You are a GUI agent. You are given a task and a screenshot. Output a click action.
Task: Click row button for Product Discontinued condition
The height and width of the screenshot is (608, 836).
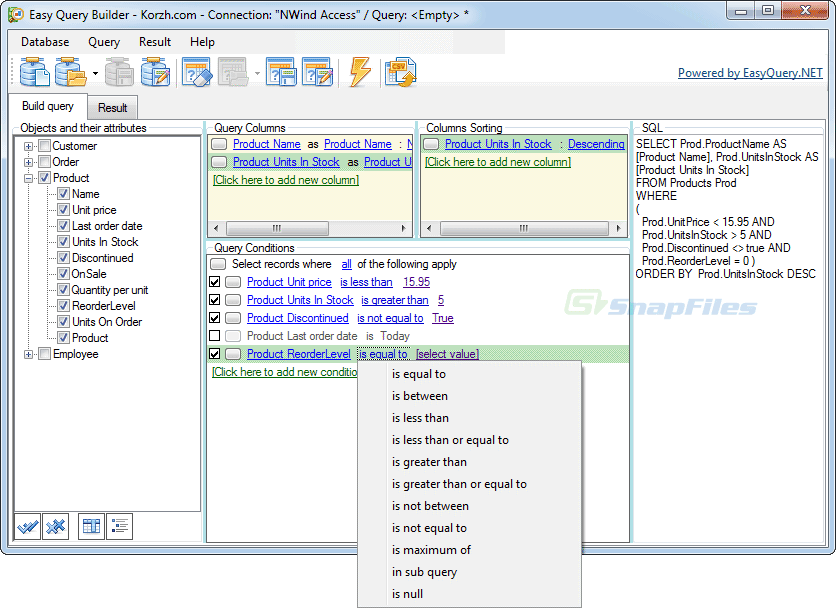(233, 318)
